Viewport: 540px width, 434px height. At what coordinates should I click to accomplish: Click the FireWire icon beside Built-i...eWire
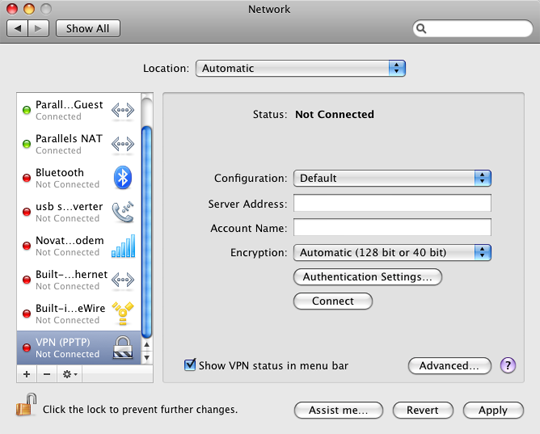tap(123, 313)
